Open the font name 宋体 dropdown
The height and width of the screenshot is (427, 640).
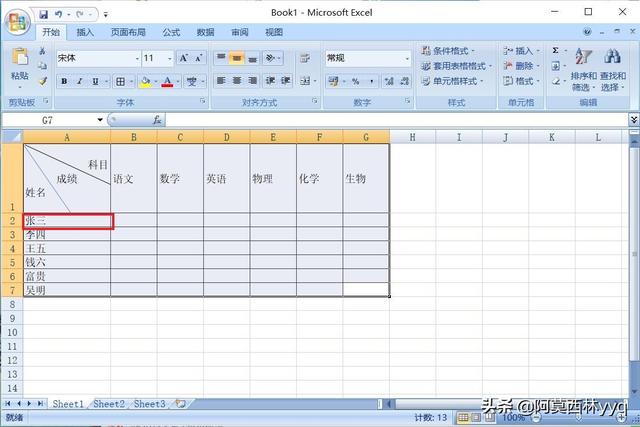click(x=137, y=58)
